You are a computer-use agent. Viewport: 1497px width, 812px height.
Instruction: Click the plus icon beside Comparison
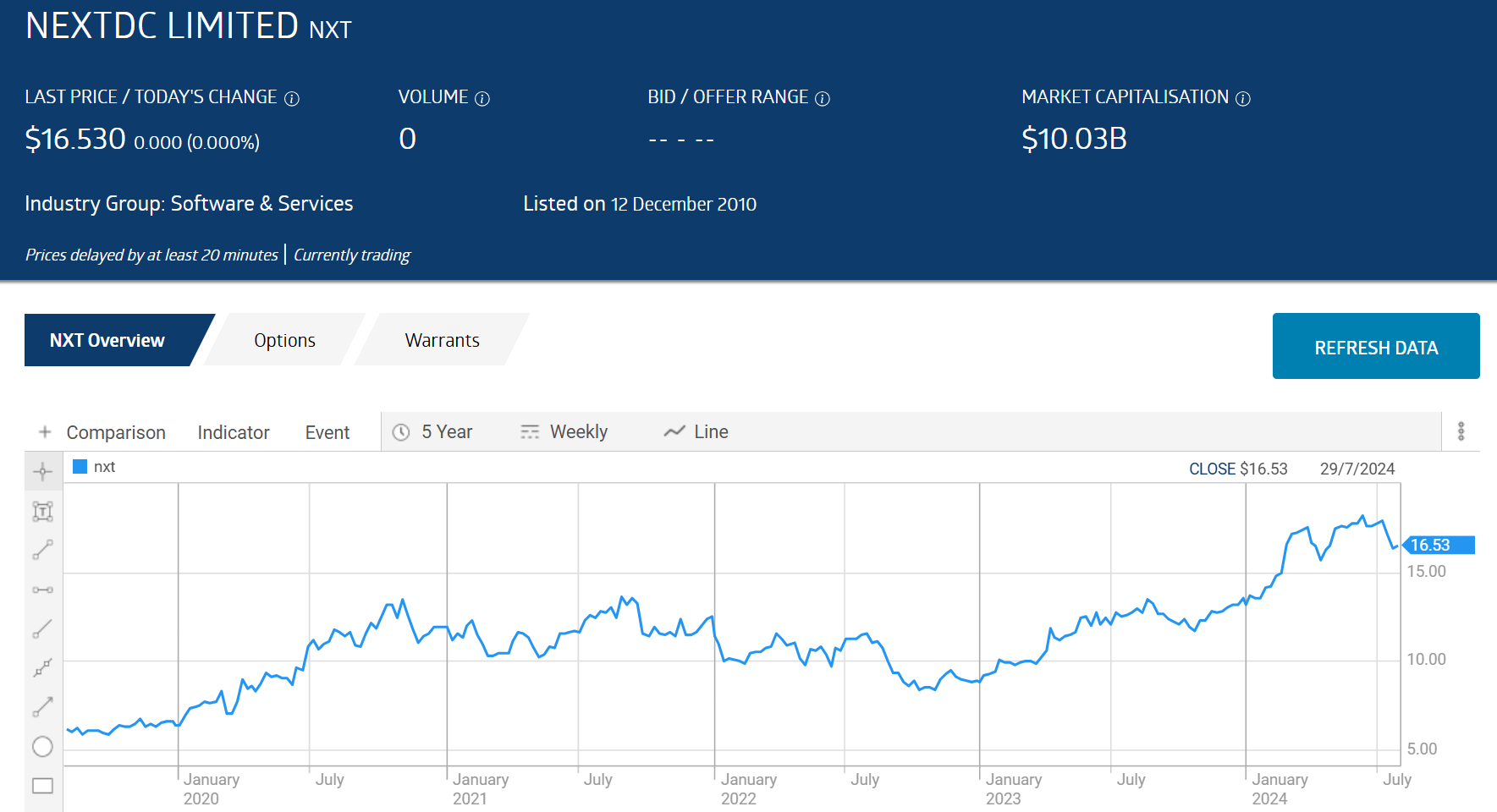(x=45, y=432)
